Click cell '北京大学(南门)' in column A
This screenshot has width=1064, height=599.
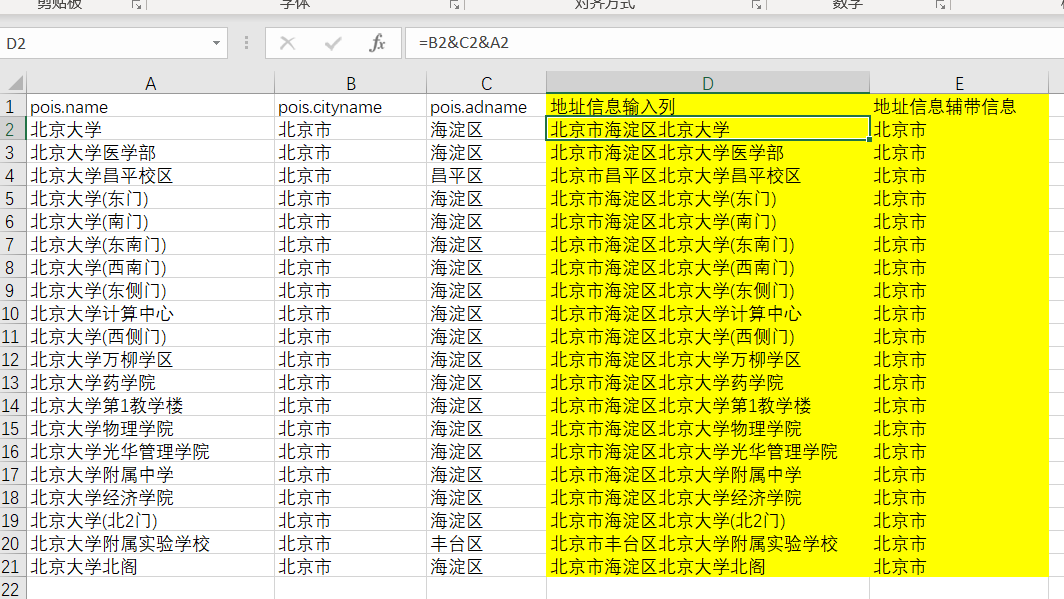pos(151,221)
